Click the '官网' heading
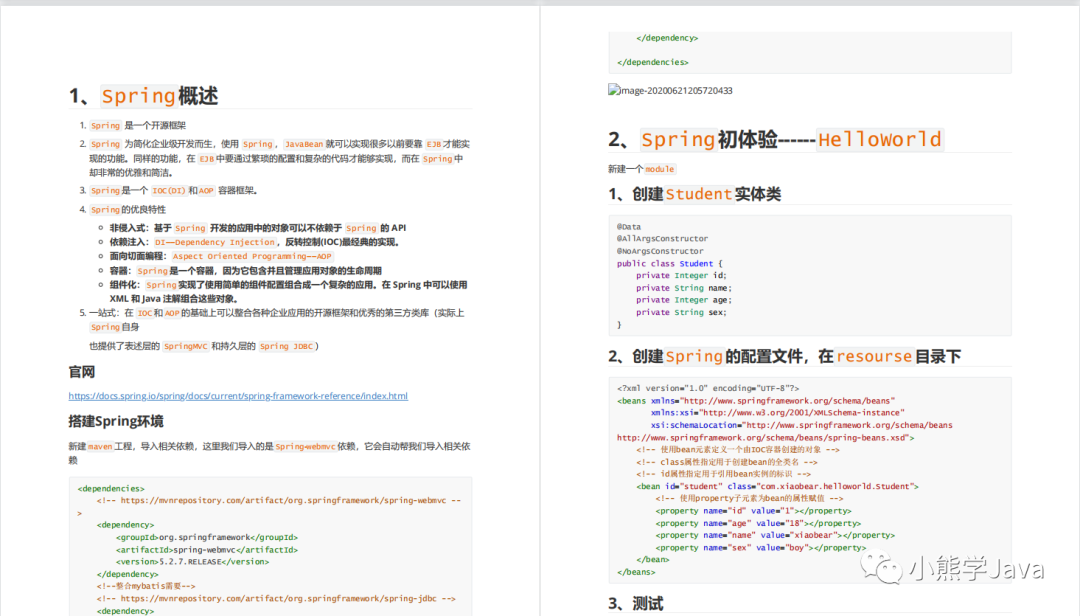 click(82, 372)
